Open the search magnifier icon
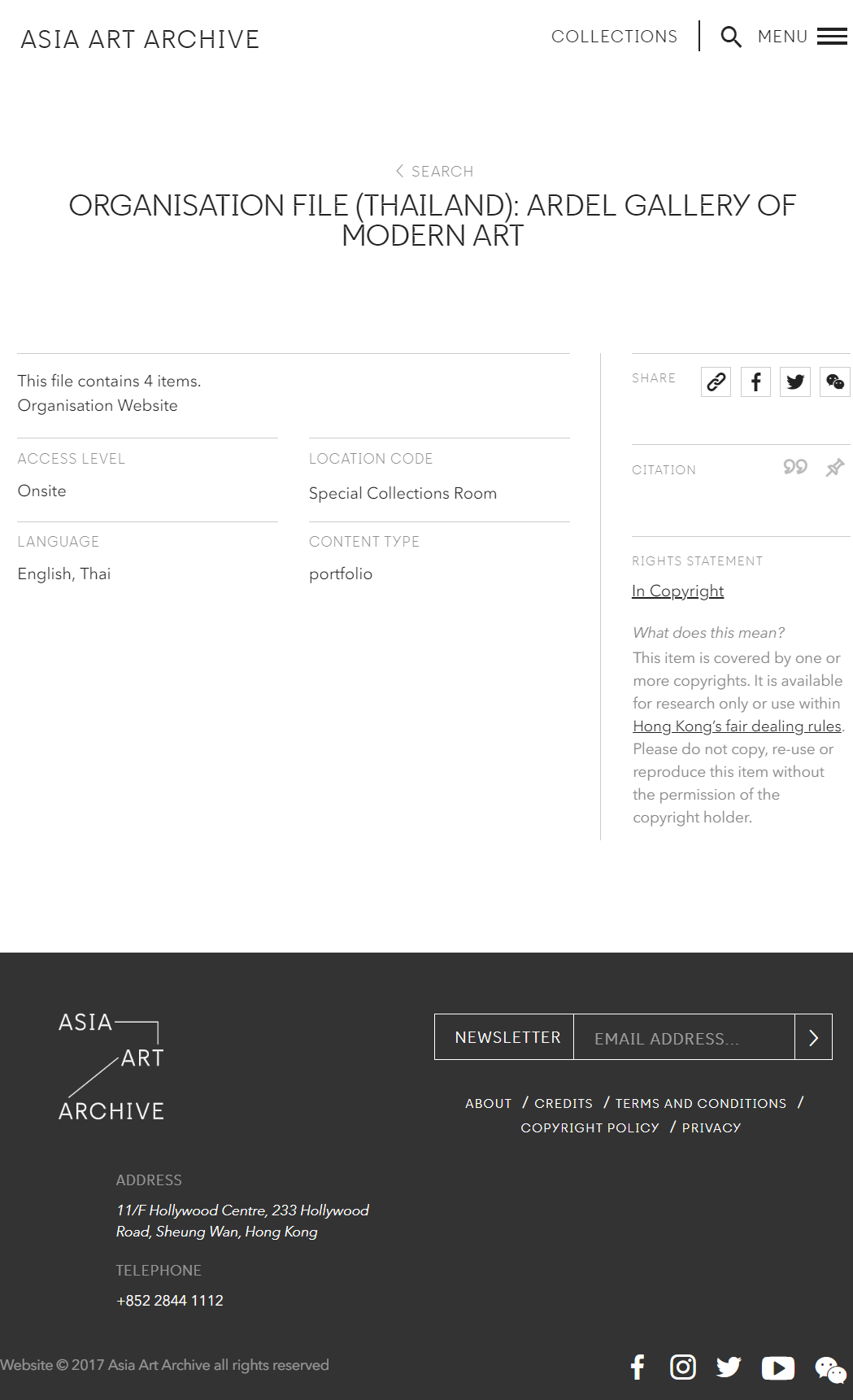 point(731,37)
